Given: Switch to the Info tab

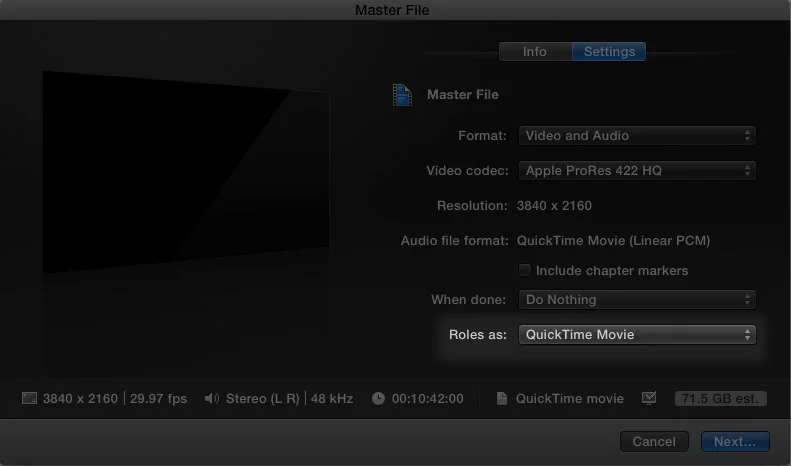Looking at the screenshot, I should 535,51.
